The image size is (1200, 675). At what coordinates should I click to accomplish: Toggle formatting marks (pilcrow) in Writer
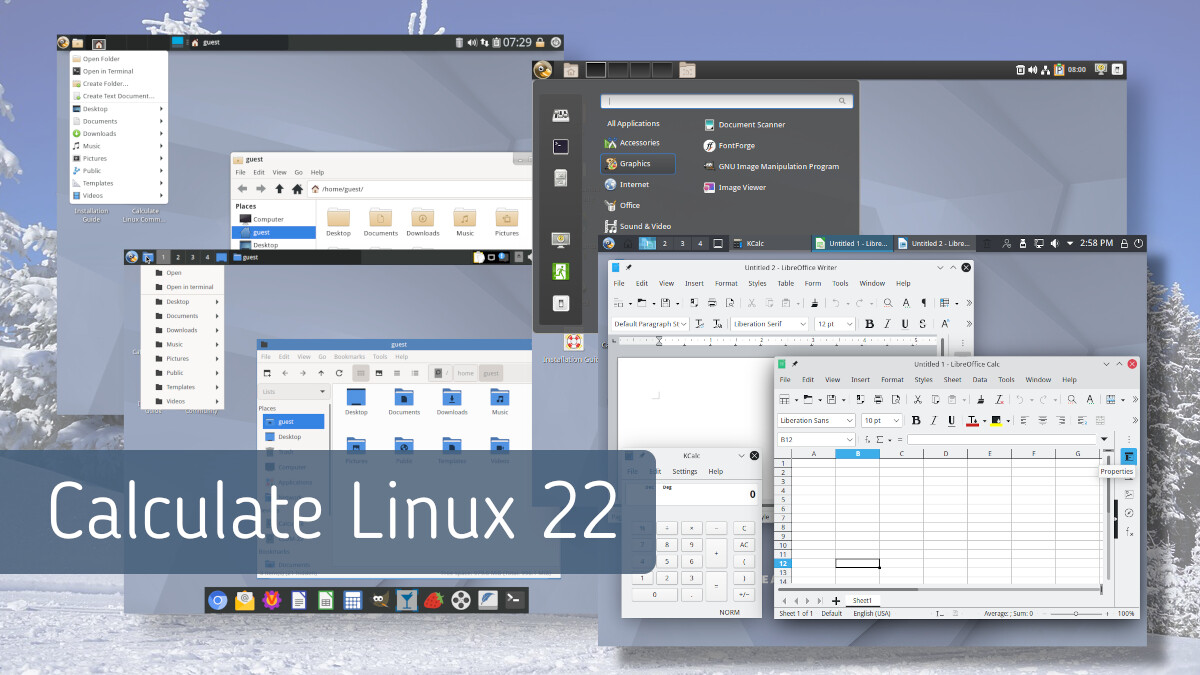click(x=923, y=302)
